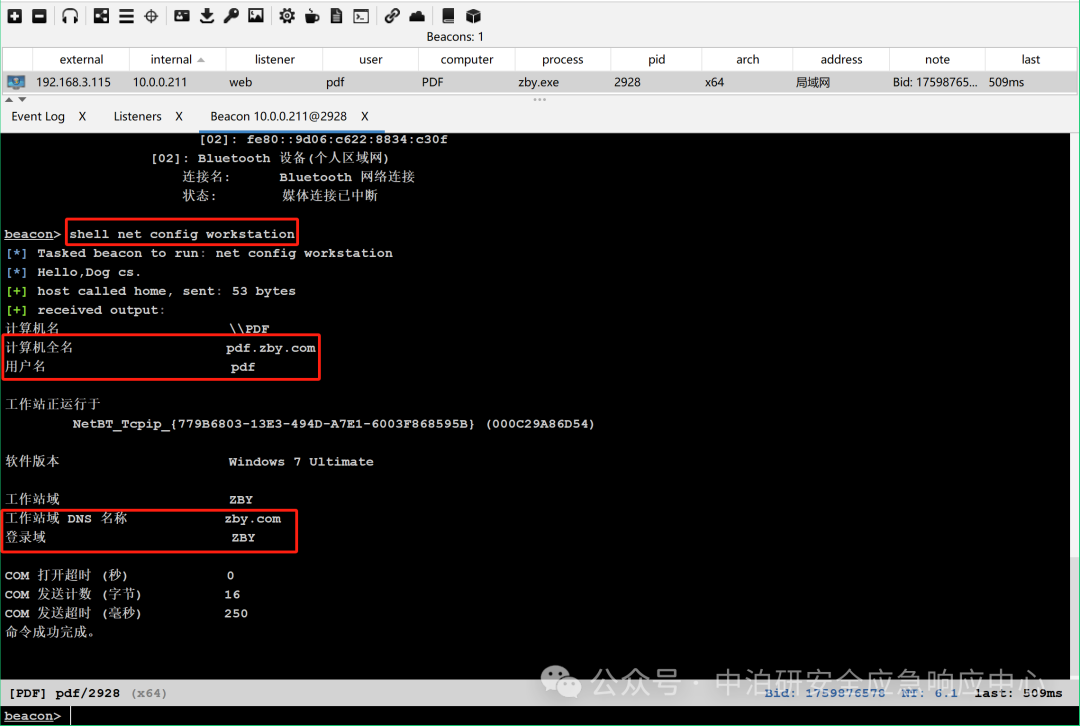Click the zby.com DNS name value
The width and height of the screenshot is (1080, 726).
[253, 519]
